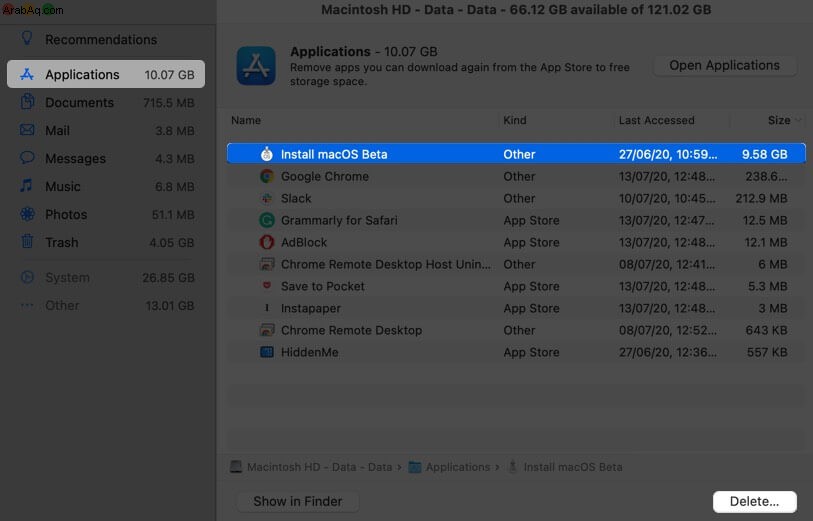Viewport: 813px width, 521px height.
Task: Click the Google Chrome app icon
Action: pyautogui.click(x=267, y=176)
